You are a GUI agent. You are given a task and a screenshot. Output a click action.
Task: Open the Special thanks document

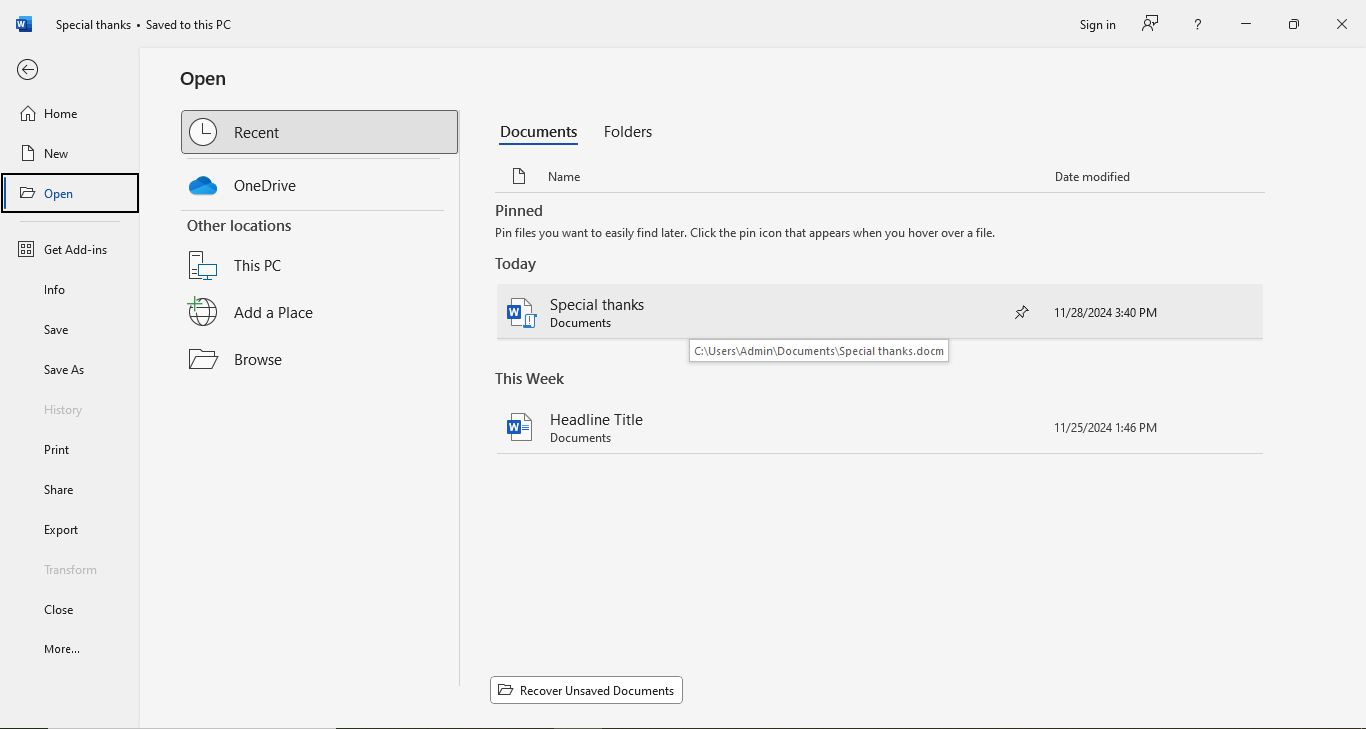click(x=880, y=312)
